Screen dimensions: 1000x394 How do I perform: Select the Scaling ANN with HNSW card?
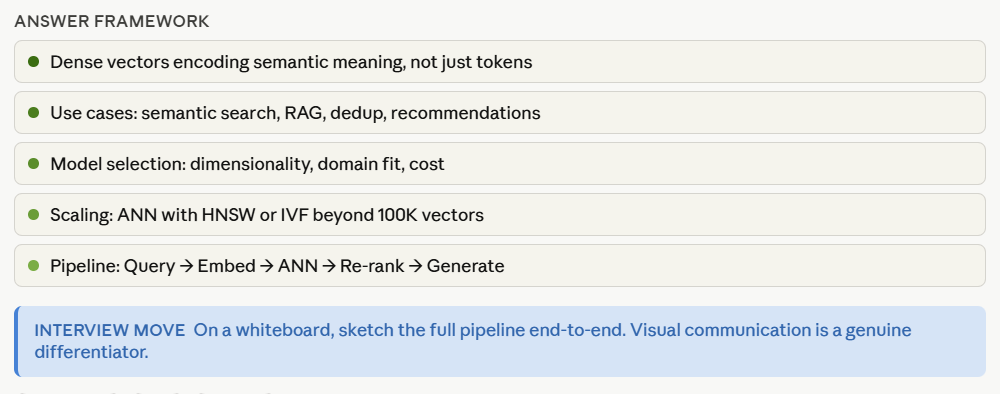pos(500,215)
